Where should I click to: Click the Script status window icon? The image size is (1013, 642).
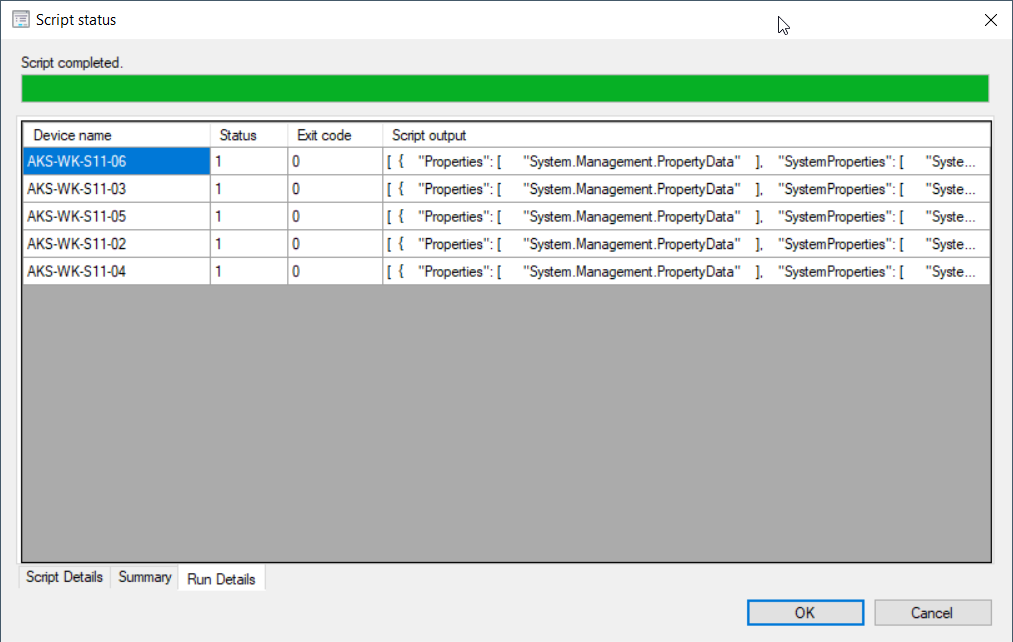20,20
